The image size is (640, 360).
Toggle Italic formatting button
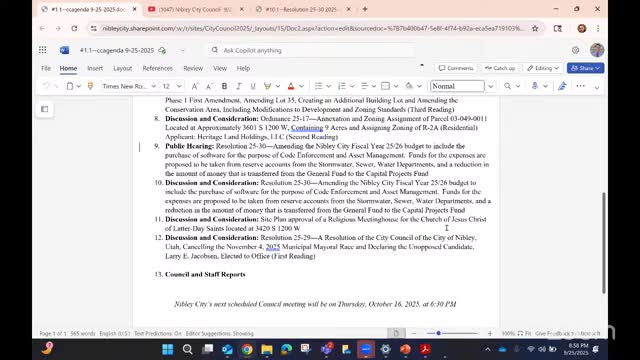pos(239,86)
